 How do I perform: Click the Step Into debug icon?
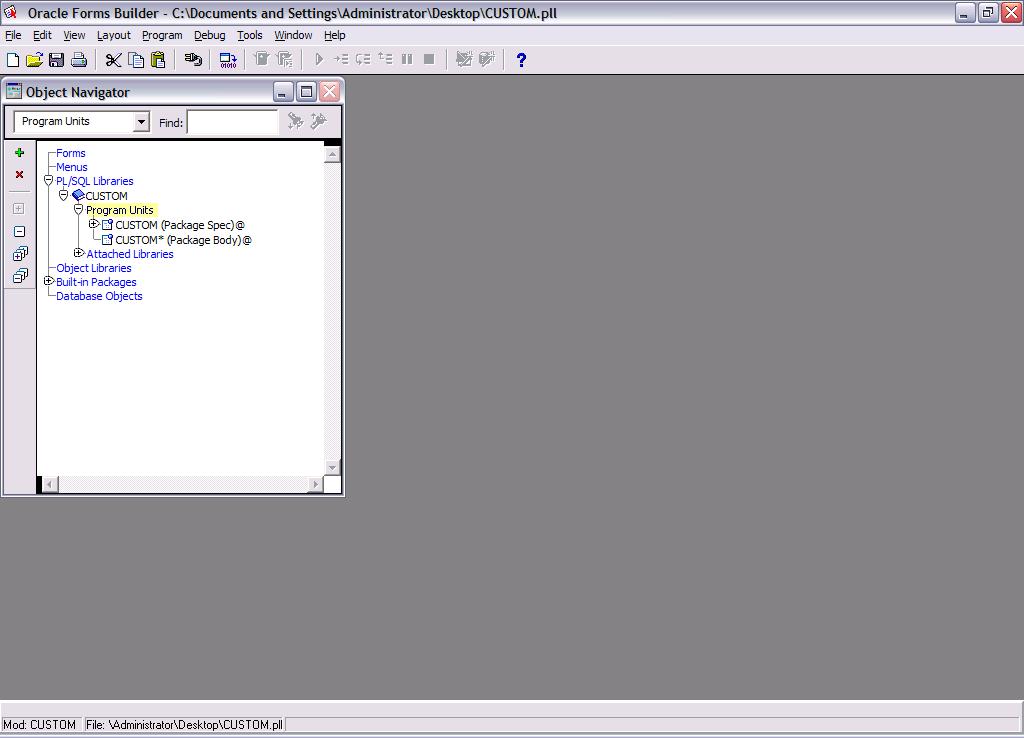point(341,60)
